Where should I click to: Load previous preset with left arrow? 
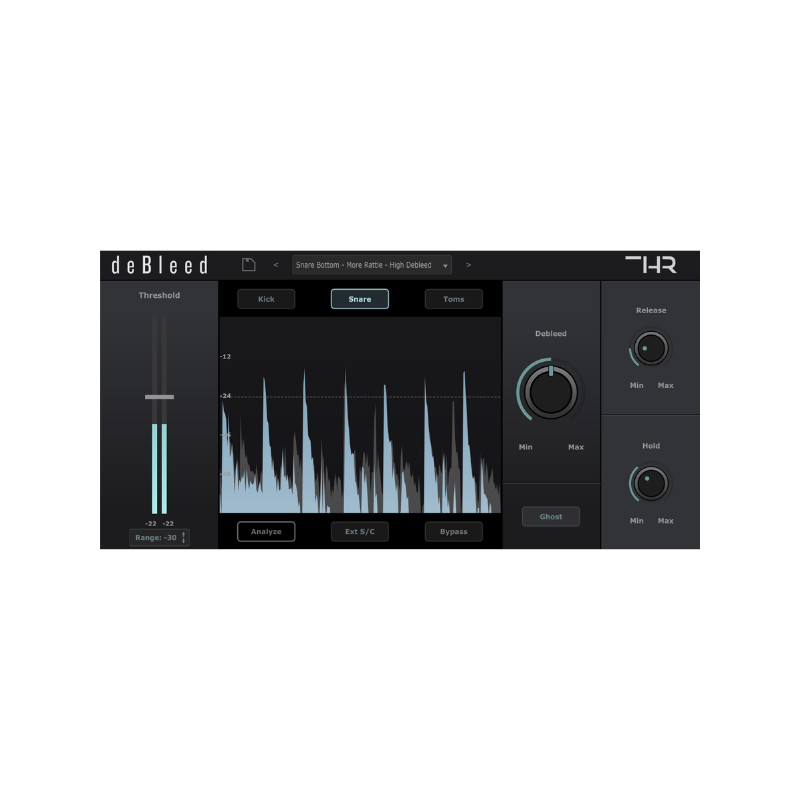click(277, 264)
